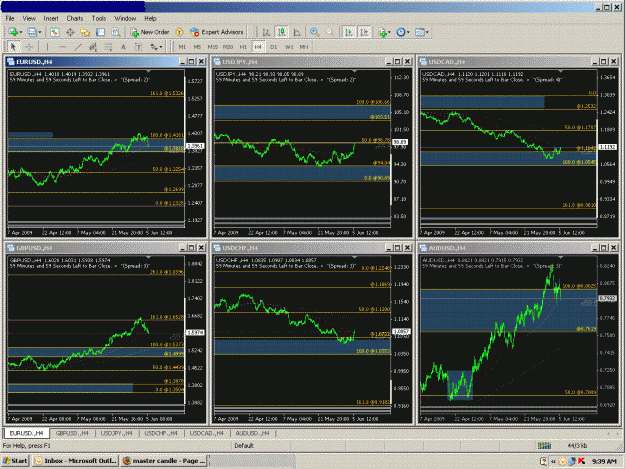Switch timeframe to H1
This screenshot has height=469, width=625.
pyautogui.click(x=243, y=47)
